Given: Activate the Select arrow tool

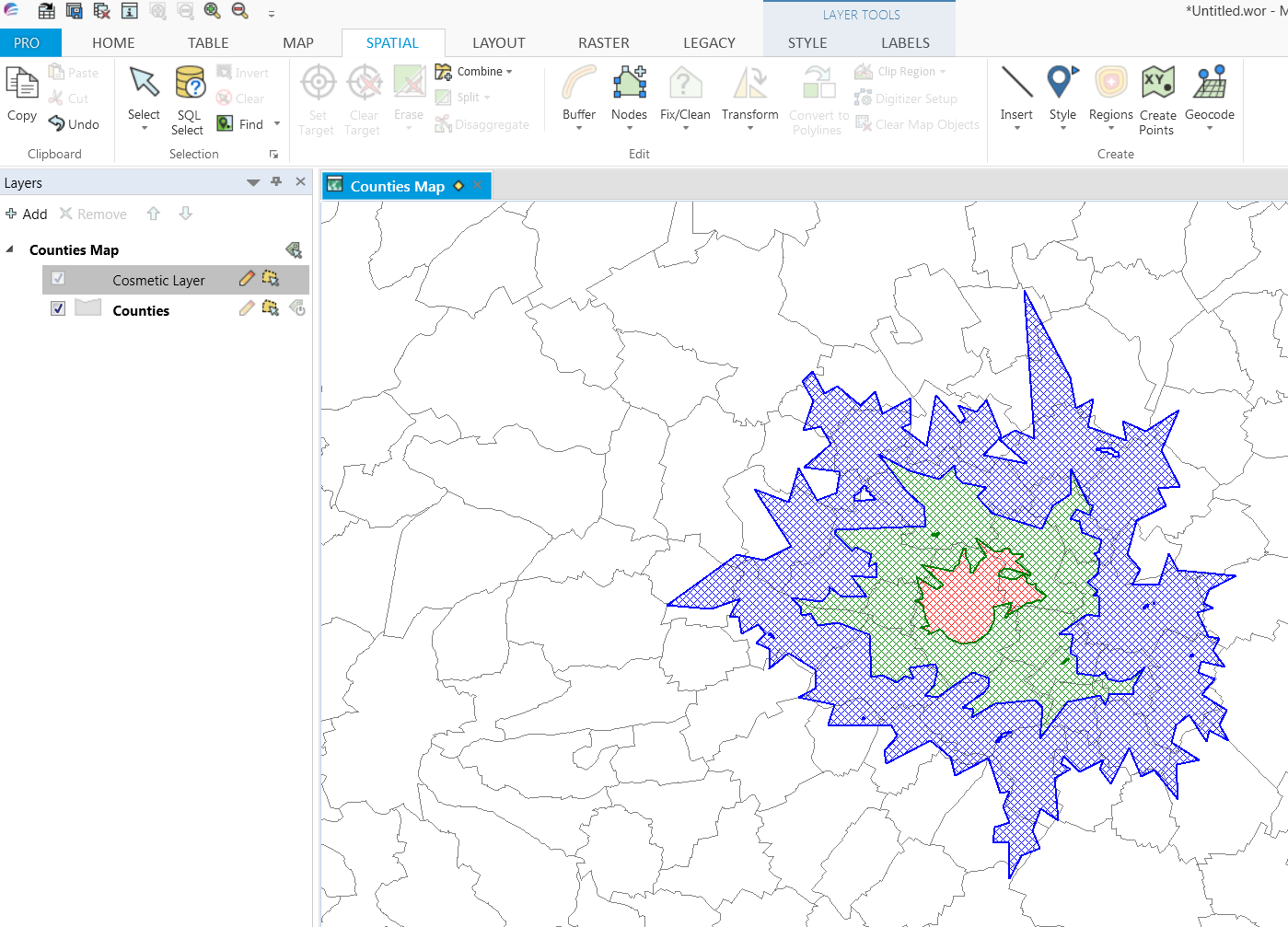Looking at the screenshot, I should tap(144, 97).
